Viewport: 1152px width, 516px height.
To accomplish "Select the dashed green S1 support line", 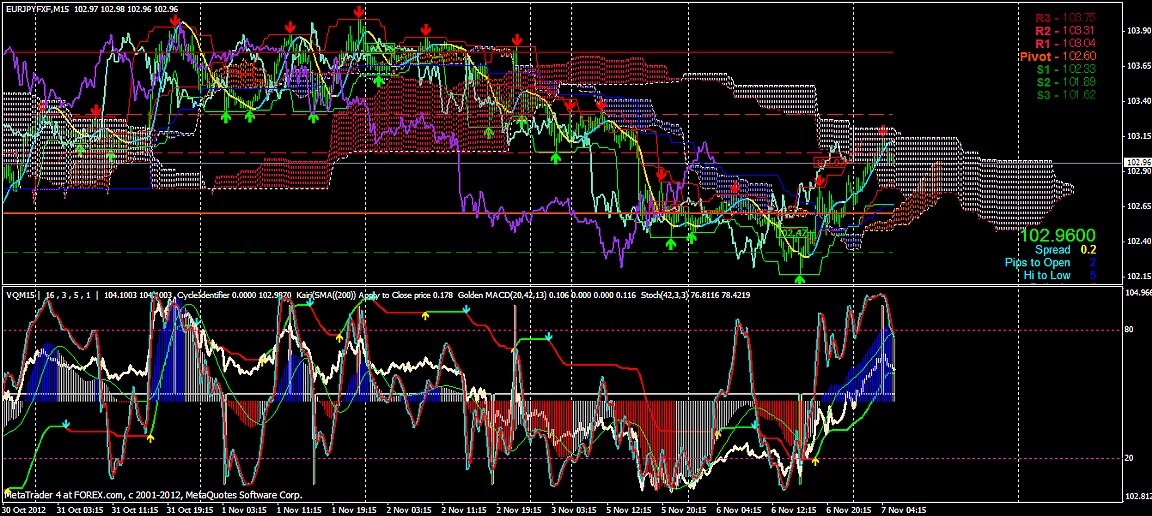I will [x=448, y=252].
